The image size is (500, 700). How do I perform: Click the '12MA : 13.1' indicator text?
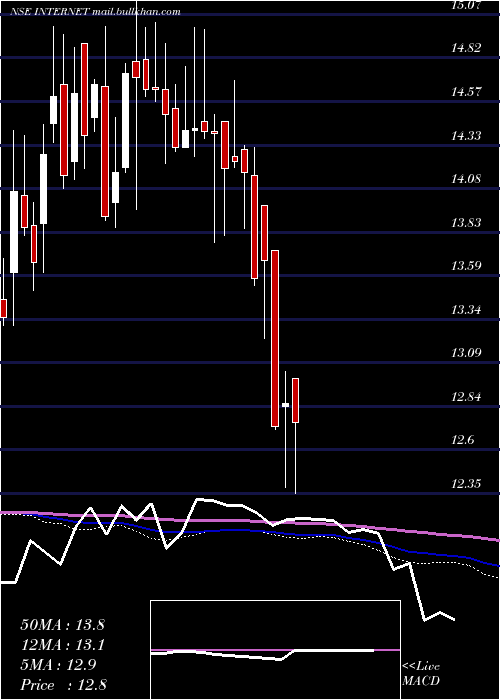click(62, 645)
